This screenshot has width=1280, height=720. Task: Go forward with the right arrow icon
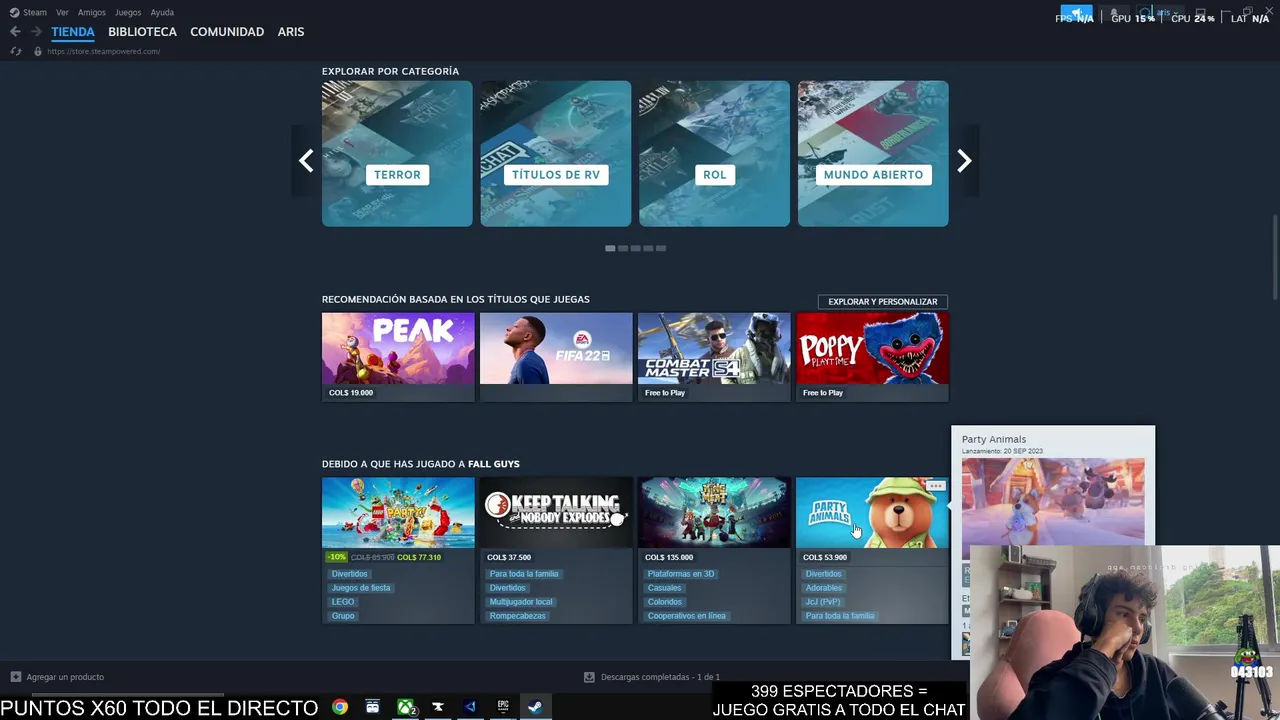[36, 32]
